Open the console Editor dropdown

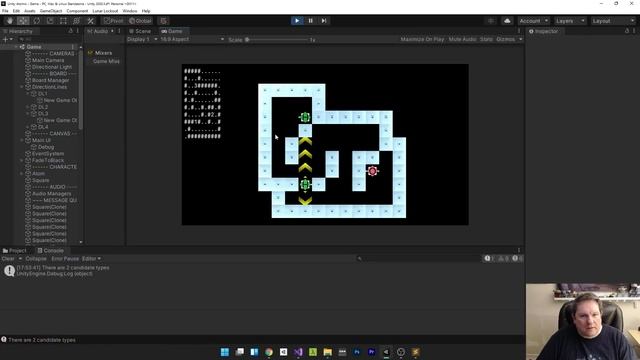point(91,259)
